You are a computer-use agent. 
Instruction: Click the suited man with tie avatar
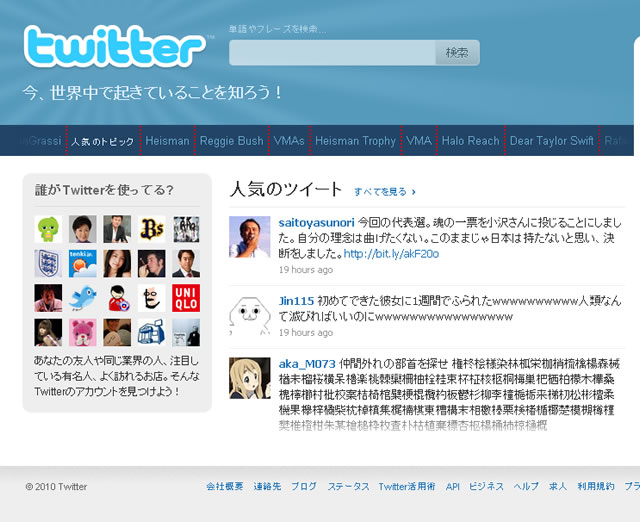(x=186, y=264)
